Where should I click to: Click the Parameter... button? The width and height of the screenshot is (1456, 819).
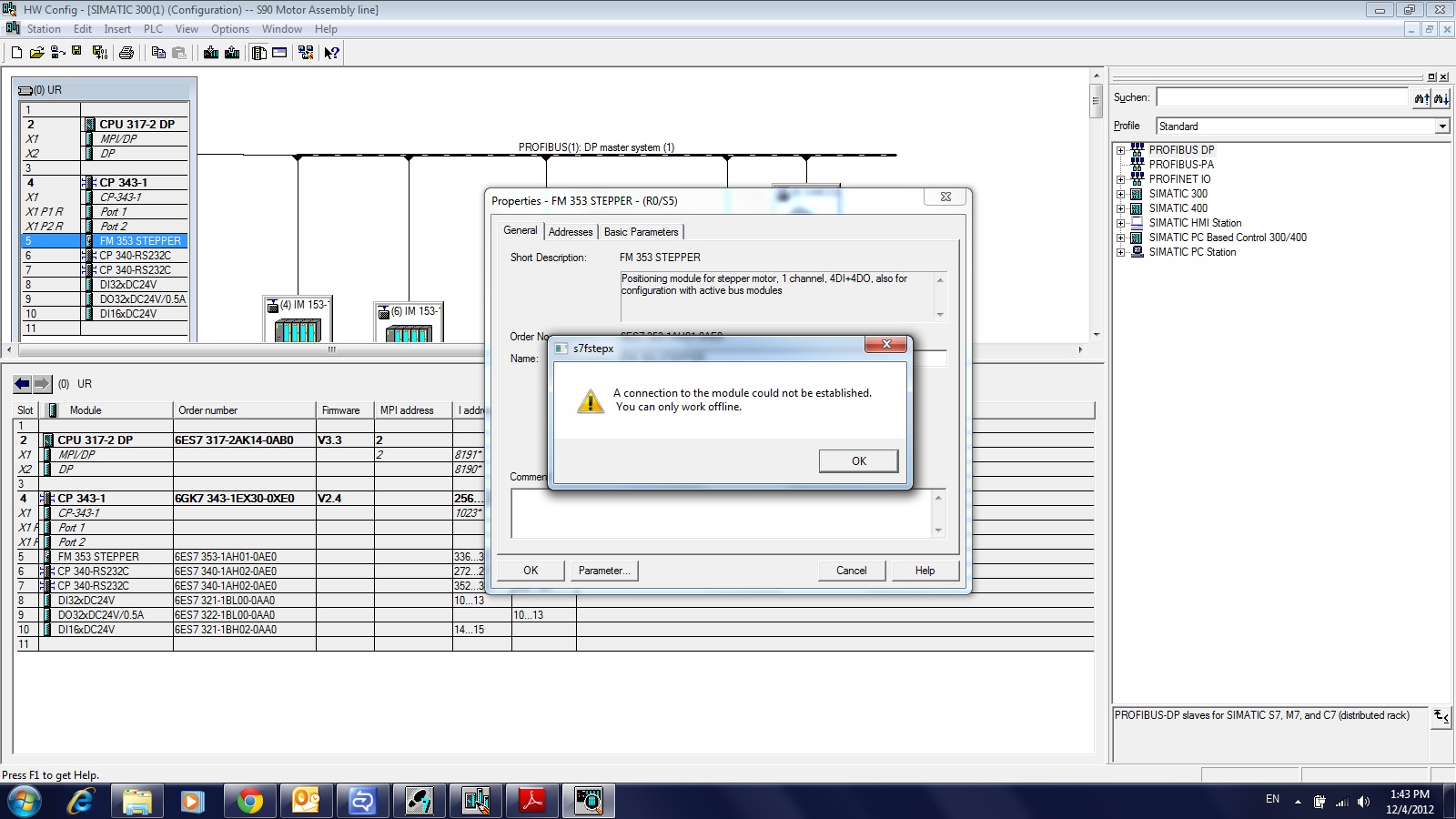pos(604,571)
